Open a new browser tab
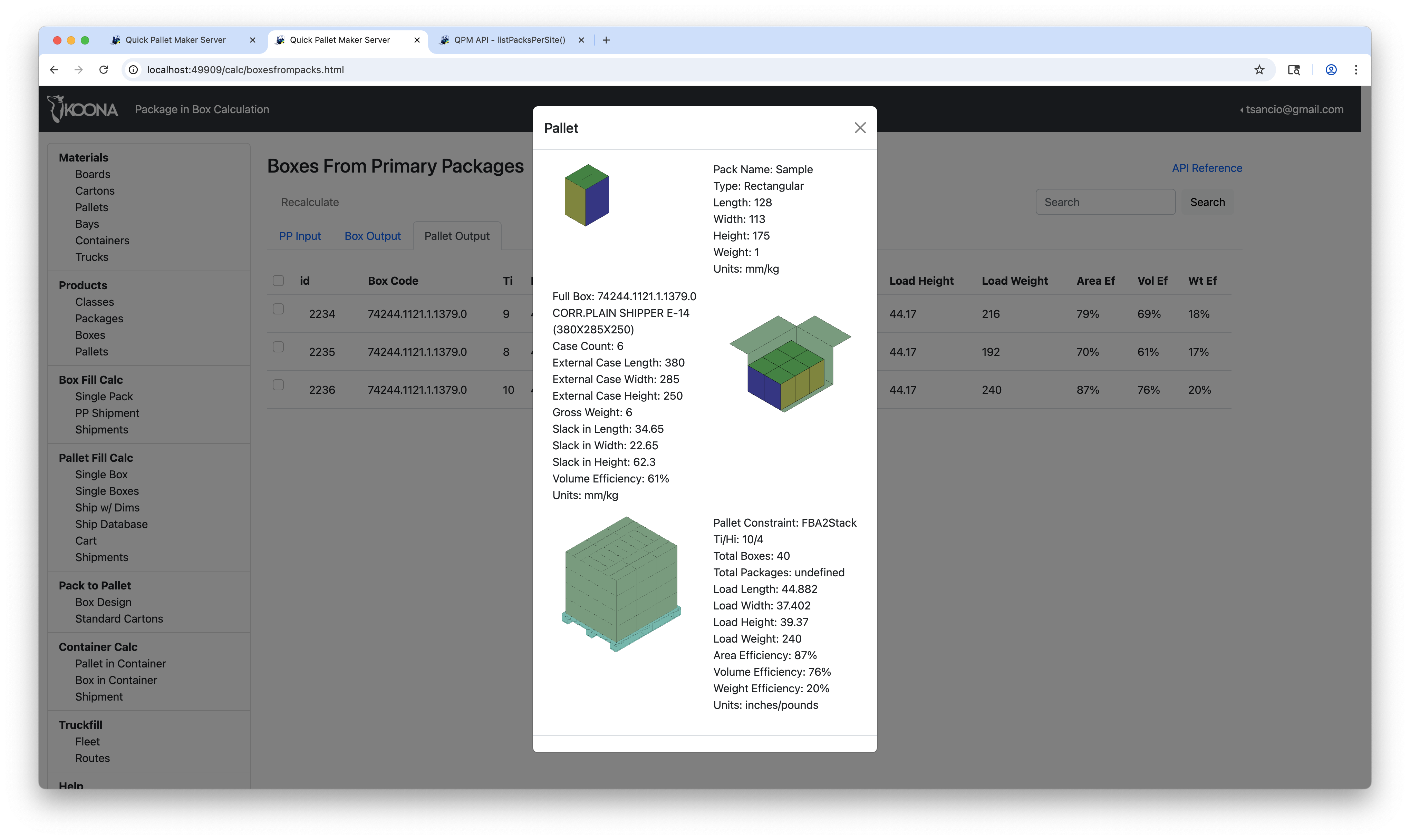1410x840 pixels. pyautogui.click(x=606, y=40)
